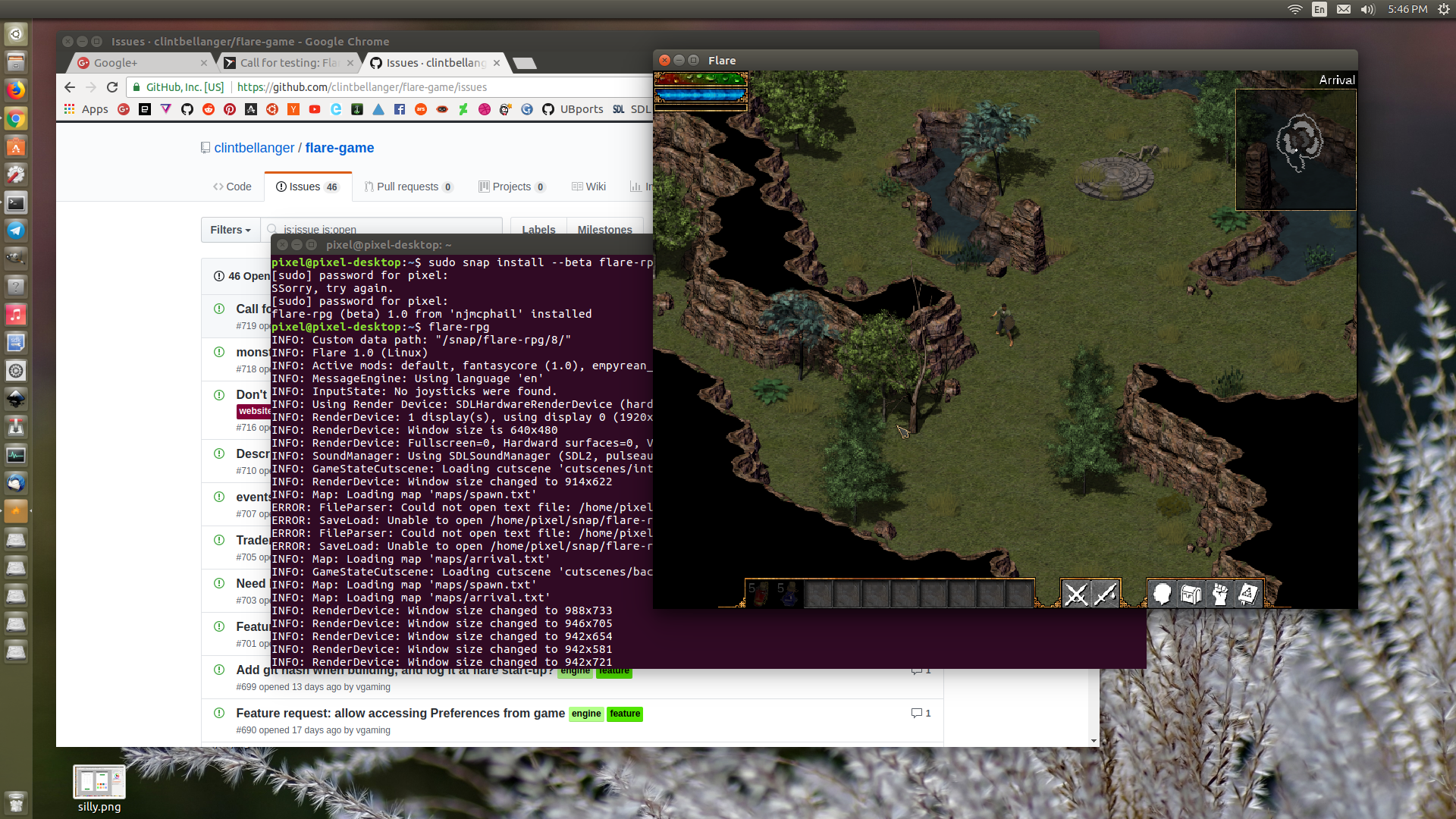Select the crossed swords action slot
1456x819 pixels.
(1075, 594)
